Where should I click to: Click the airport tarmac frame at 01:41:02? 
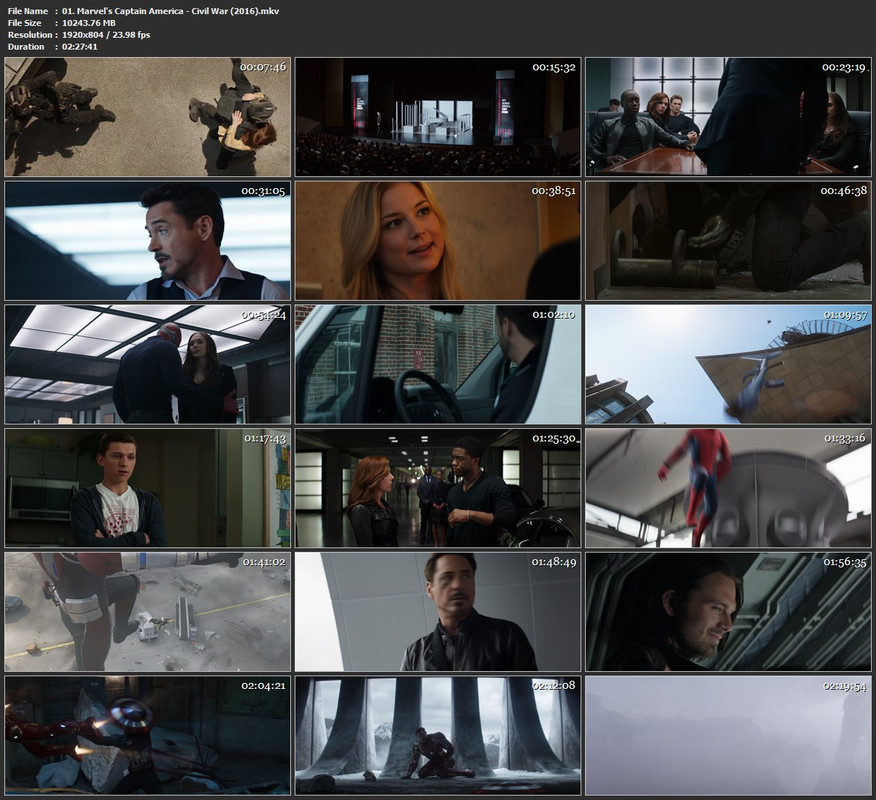pyautogui.click(x=147, y=612)
